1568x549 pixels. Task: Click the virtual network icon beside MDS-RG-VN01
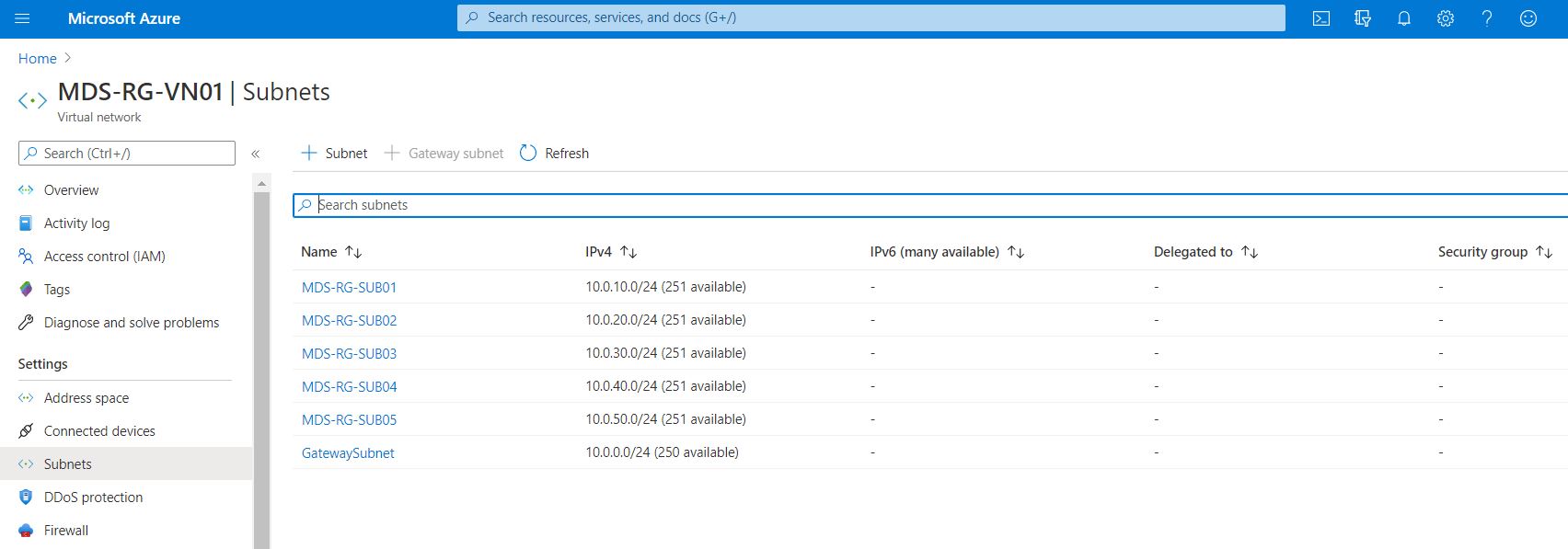click(32, 100)
